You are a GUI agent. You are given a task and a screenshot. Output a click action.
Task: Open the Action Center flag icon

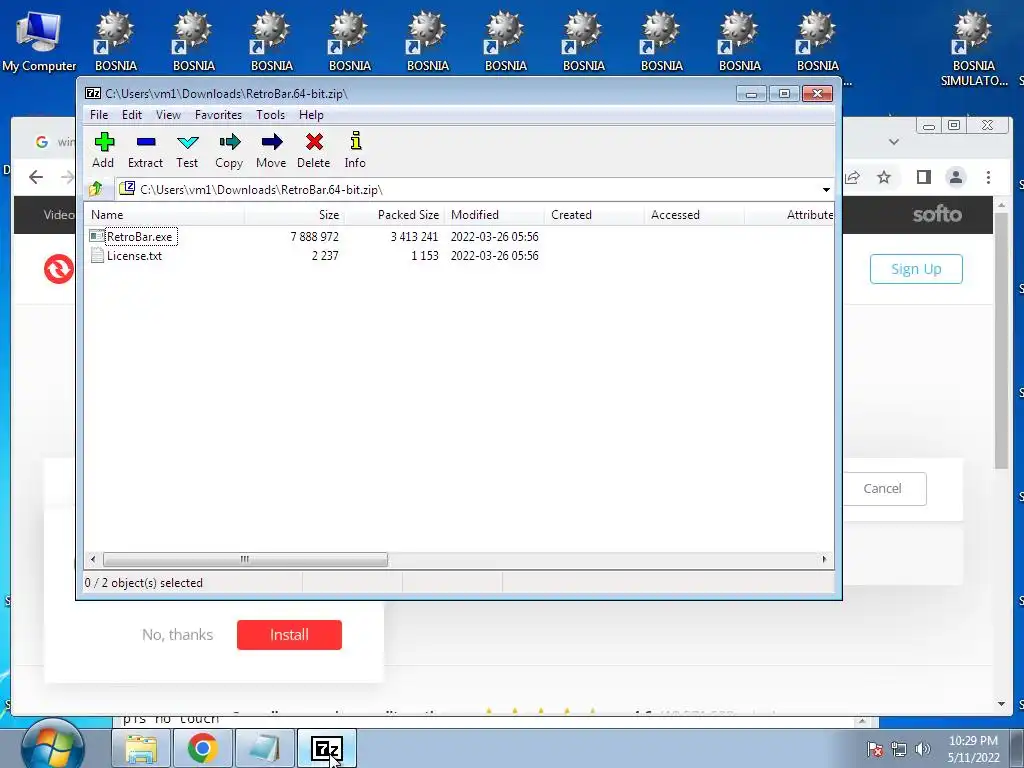click(x=875, y=749)
